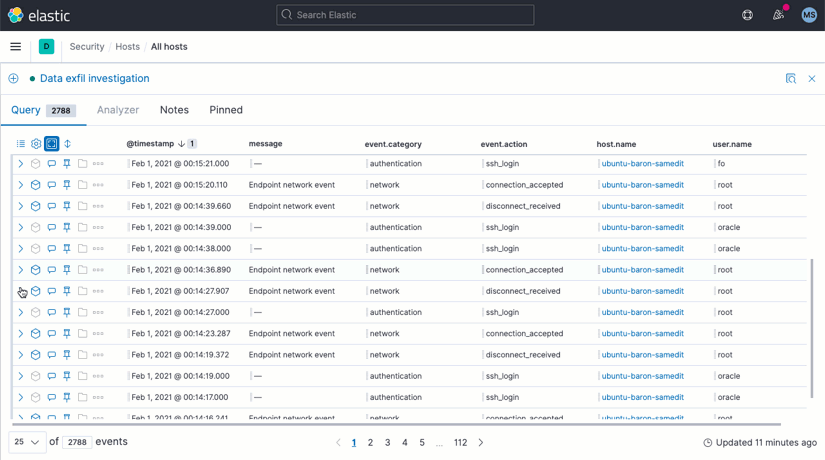Switch to the Analyzer tab
Viewport: 825px width, 460px height.
[x=118, y=110]
